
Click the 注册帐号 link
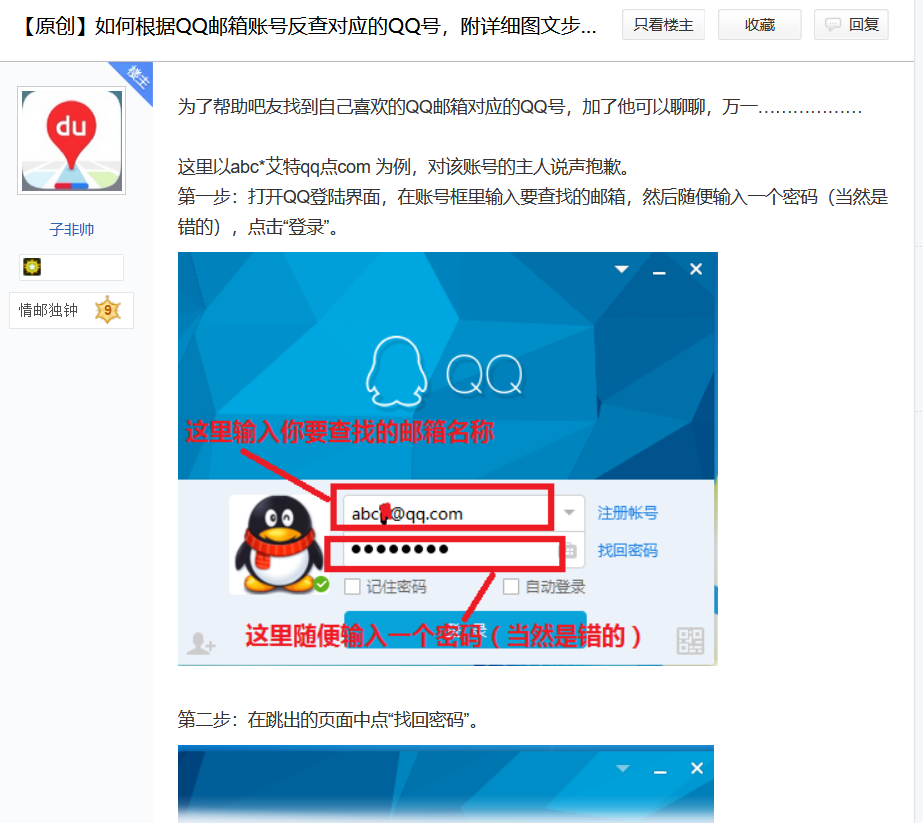tap(627, 513)
